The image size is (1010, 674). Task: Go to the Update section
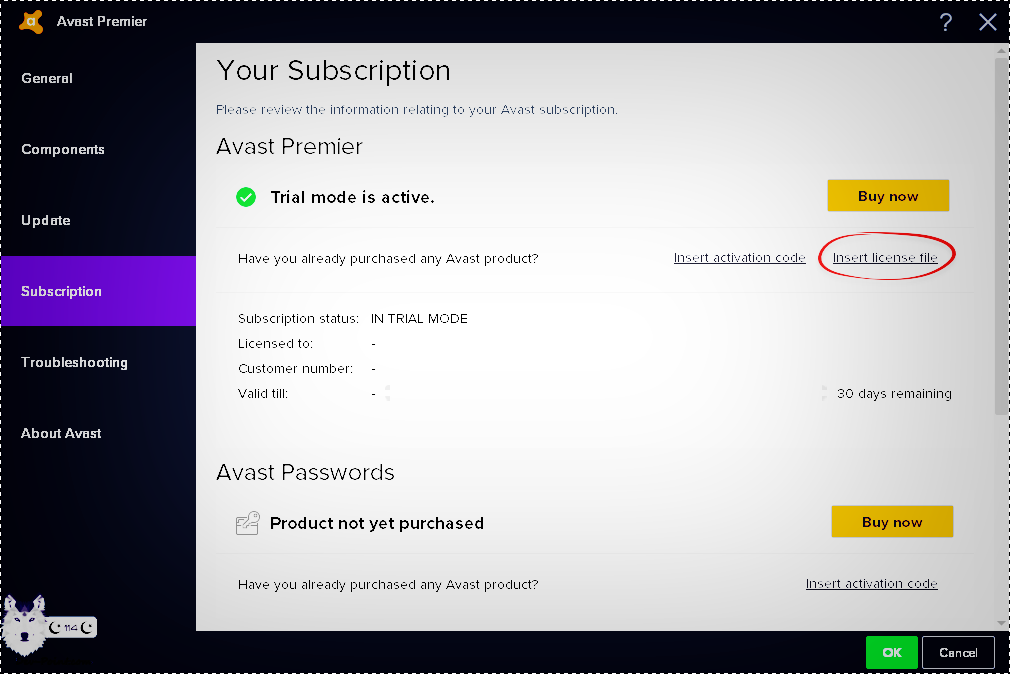tap(46, 220)
